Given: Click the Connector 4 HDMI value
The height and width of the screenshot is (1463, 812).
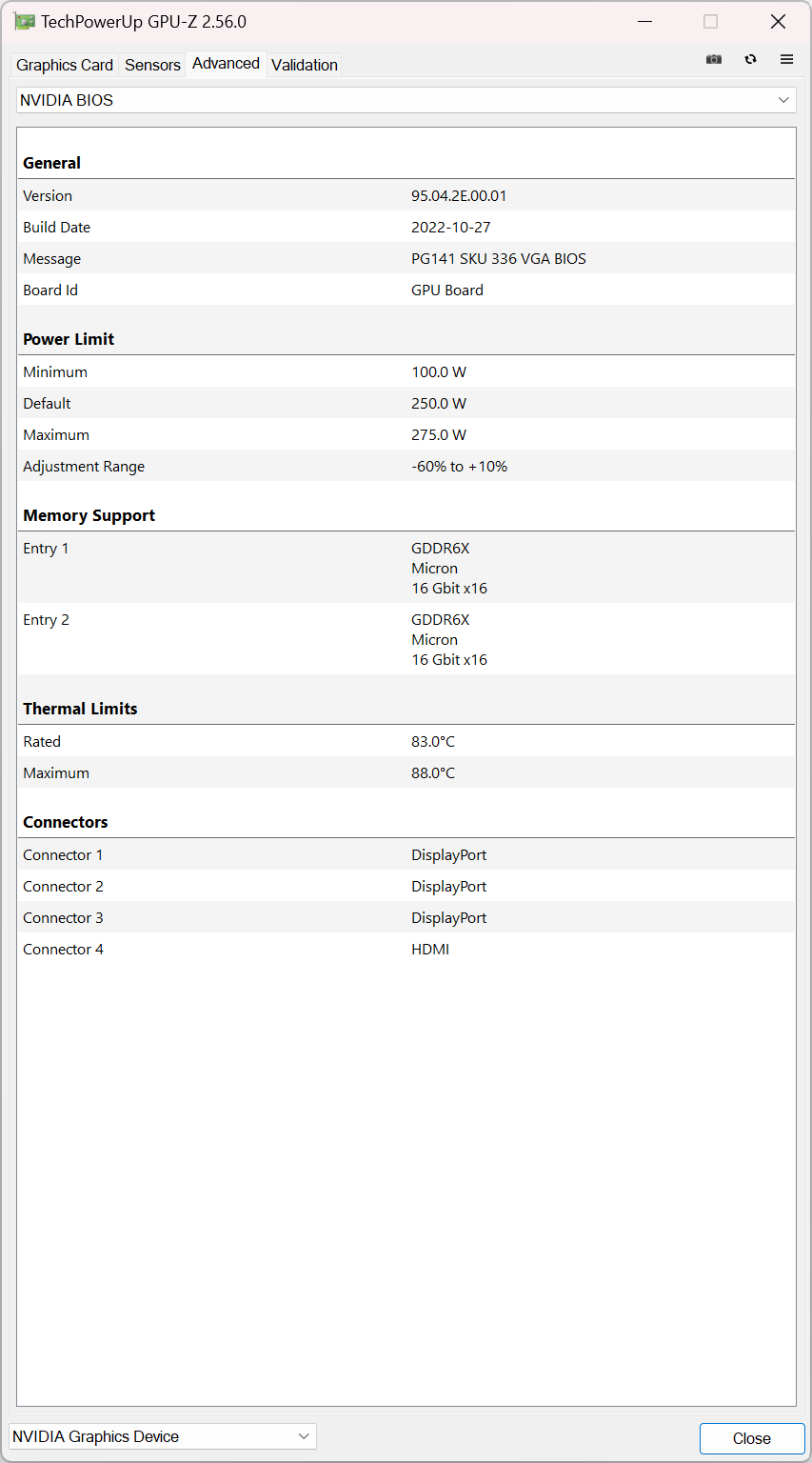Looking at the screenshot, I should pos(430,950).
